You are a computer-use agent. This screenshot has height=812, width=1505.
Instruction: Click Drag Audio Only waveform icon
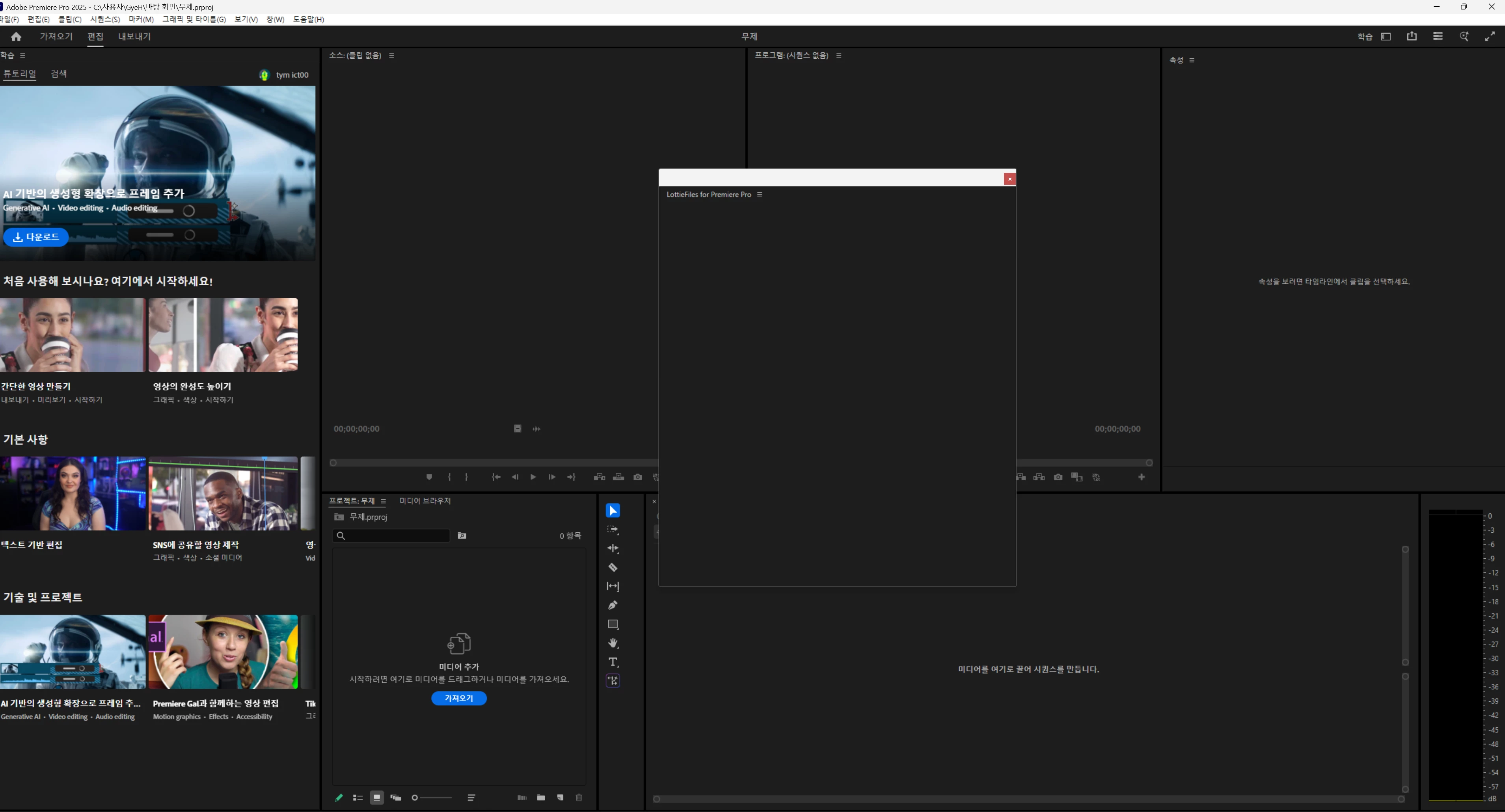pyautogui.click(x=536, y=429)
